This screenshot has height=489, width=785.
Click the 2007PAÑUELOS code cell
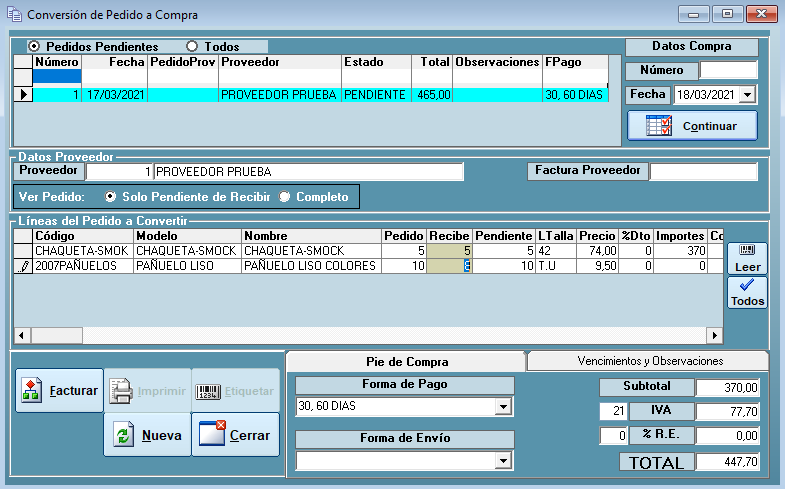[83, 266]
